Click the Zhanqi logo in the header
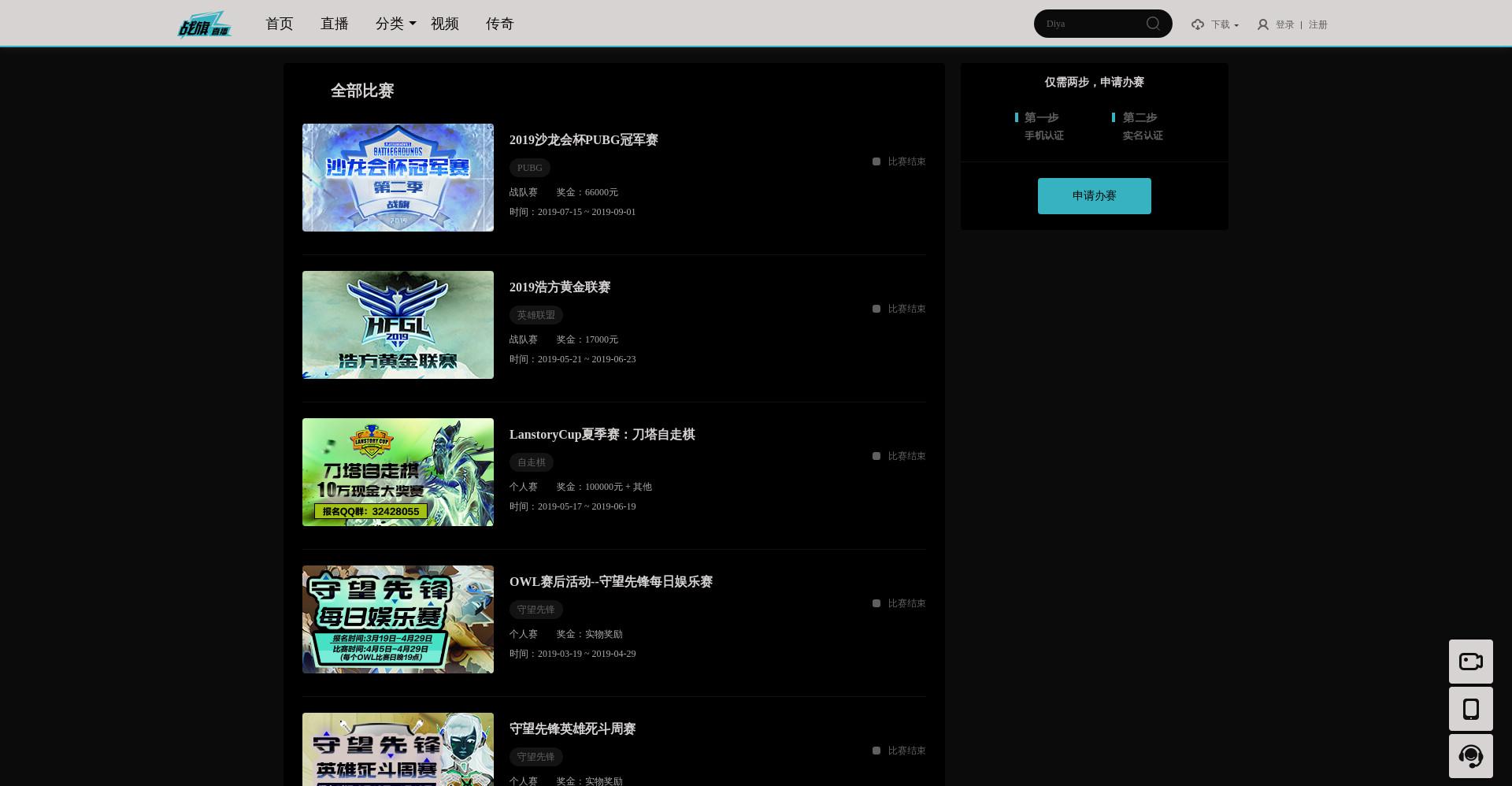The width and height of the screenshot is (1512, 786). (x=204, y=24)
